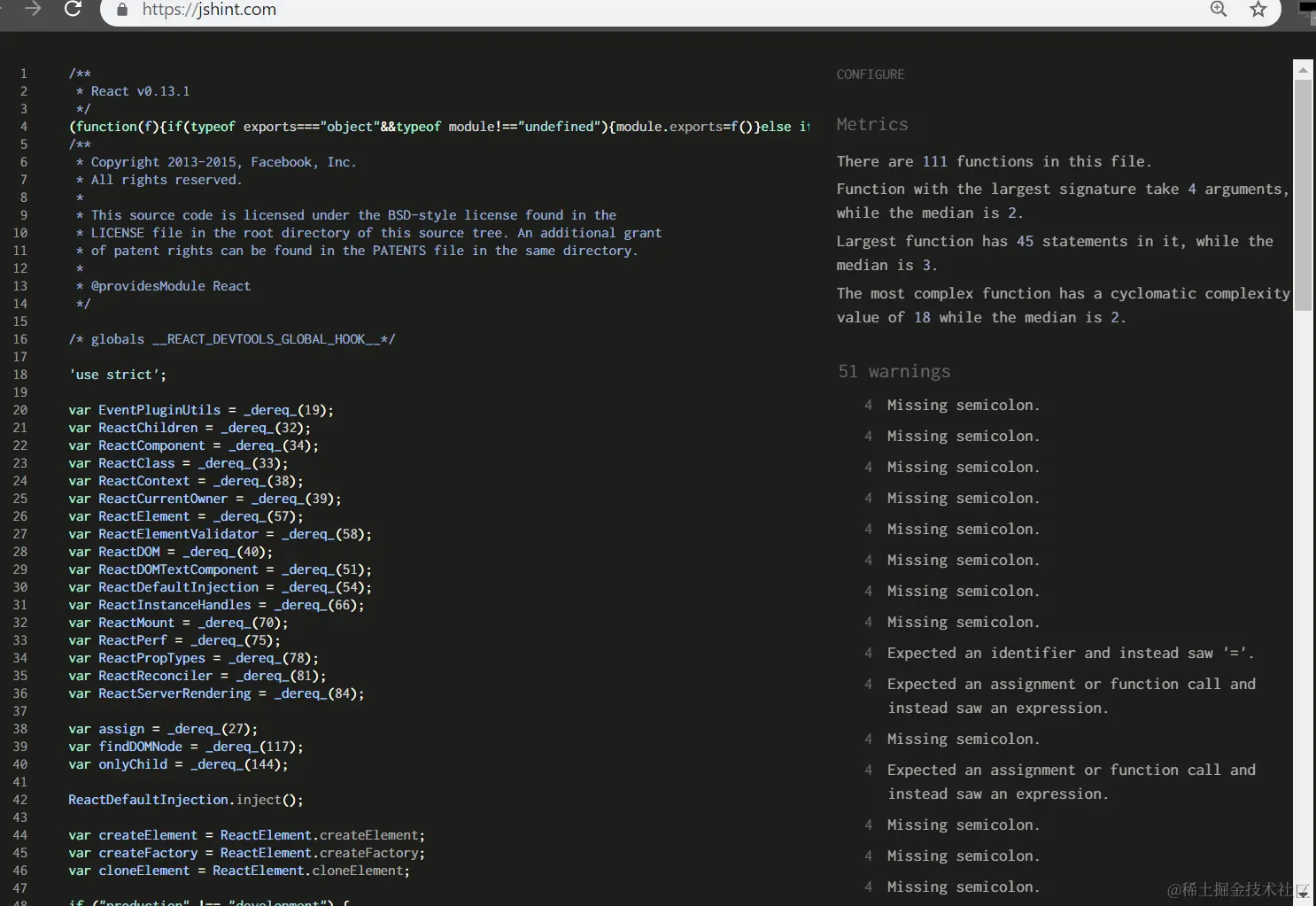Viewport: 1316px width, 906px height.
Task: Click code line 'var ReactContext = _dereq_(38);'
Action: pos(186,481)
